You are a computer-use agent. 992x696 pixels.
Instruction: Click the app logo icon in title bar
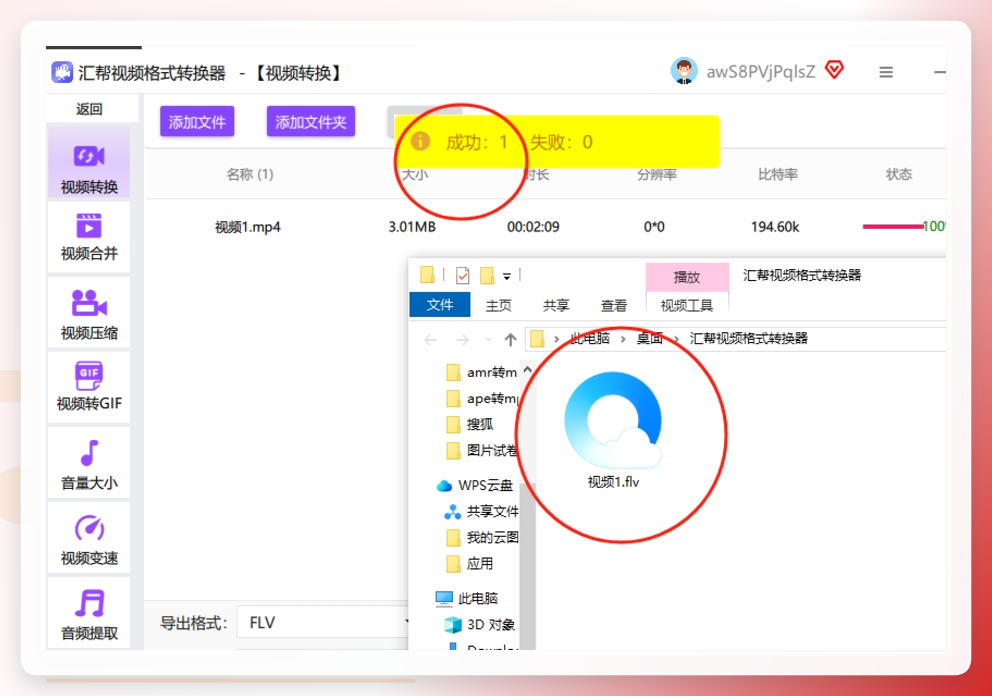tap(62, 73)
